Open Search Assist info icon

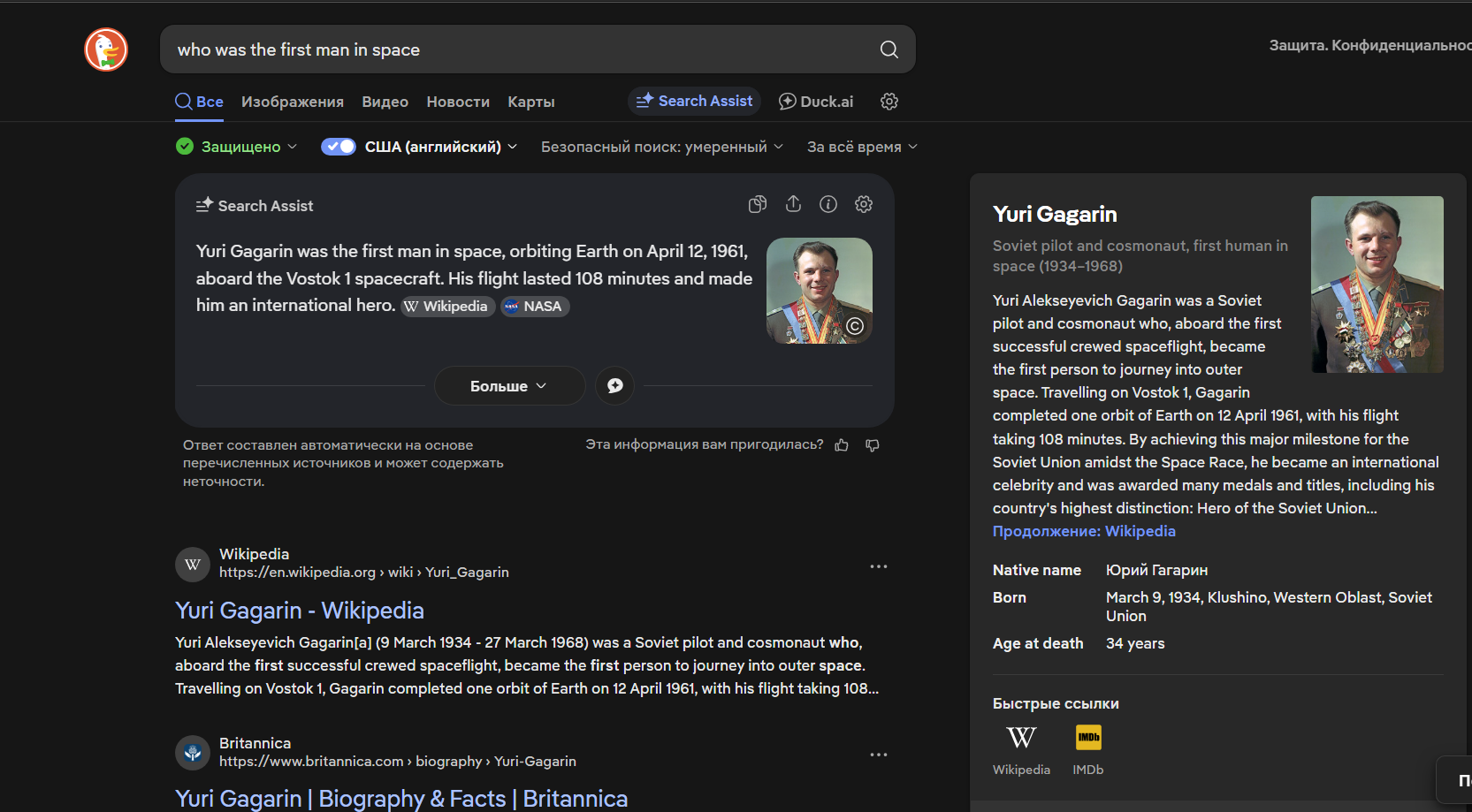click(x=828, y=205)
